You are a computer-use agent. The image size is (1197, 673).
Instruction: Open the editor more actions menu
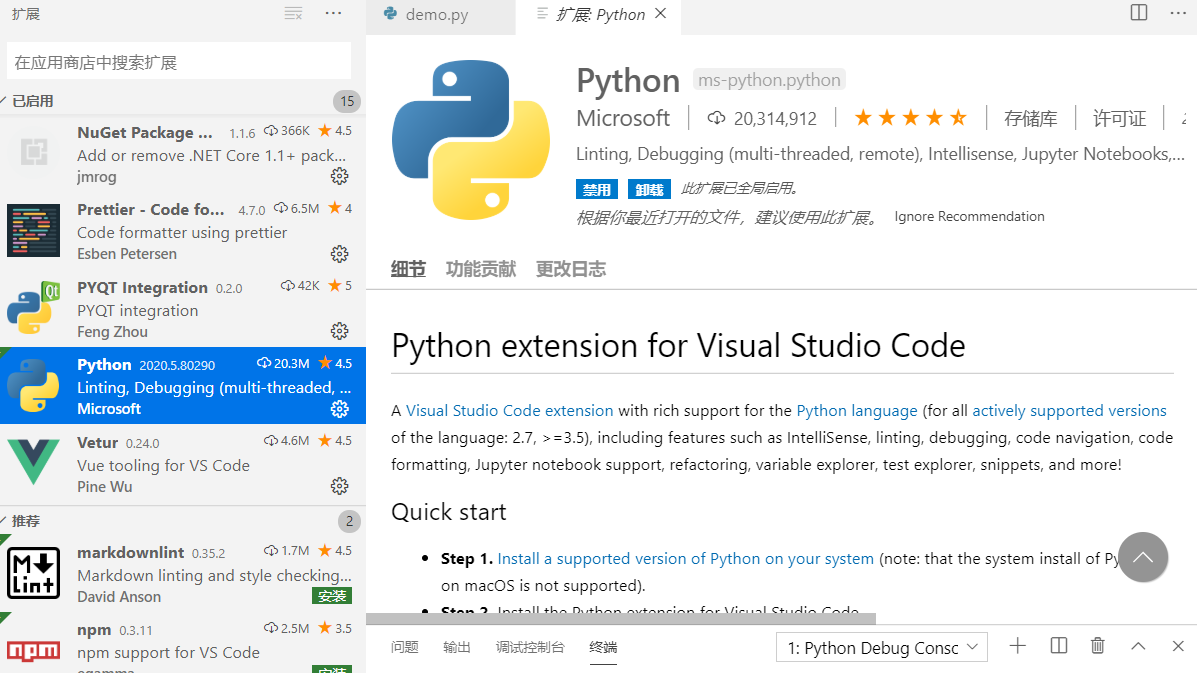[x=1179, y=13]
